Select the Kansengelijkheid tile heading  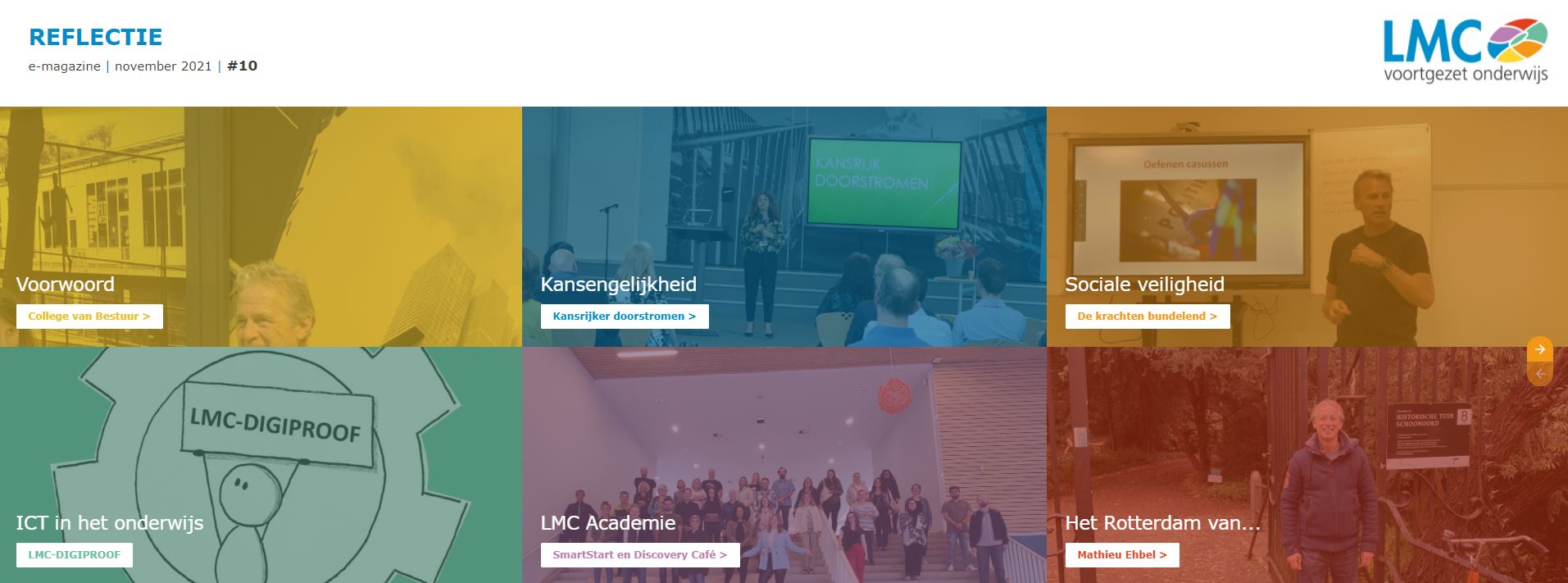(x=619, y=285)
